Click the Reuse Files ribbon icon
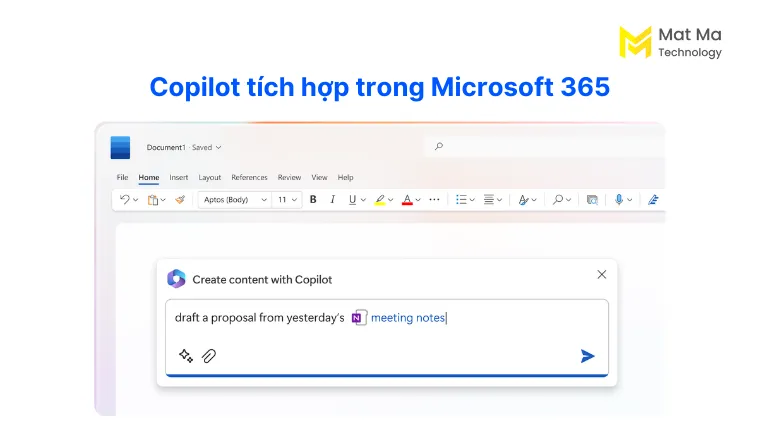 coord(592,200)
